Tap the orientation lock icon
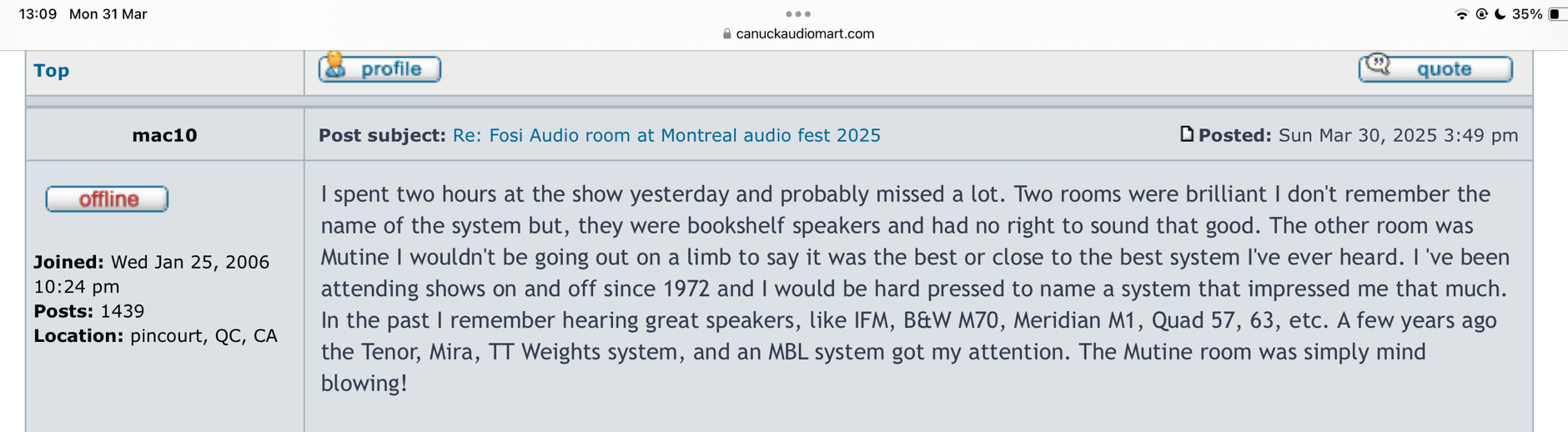Viewport: 1568px width, 432px height. (x=1481, y=14)
